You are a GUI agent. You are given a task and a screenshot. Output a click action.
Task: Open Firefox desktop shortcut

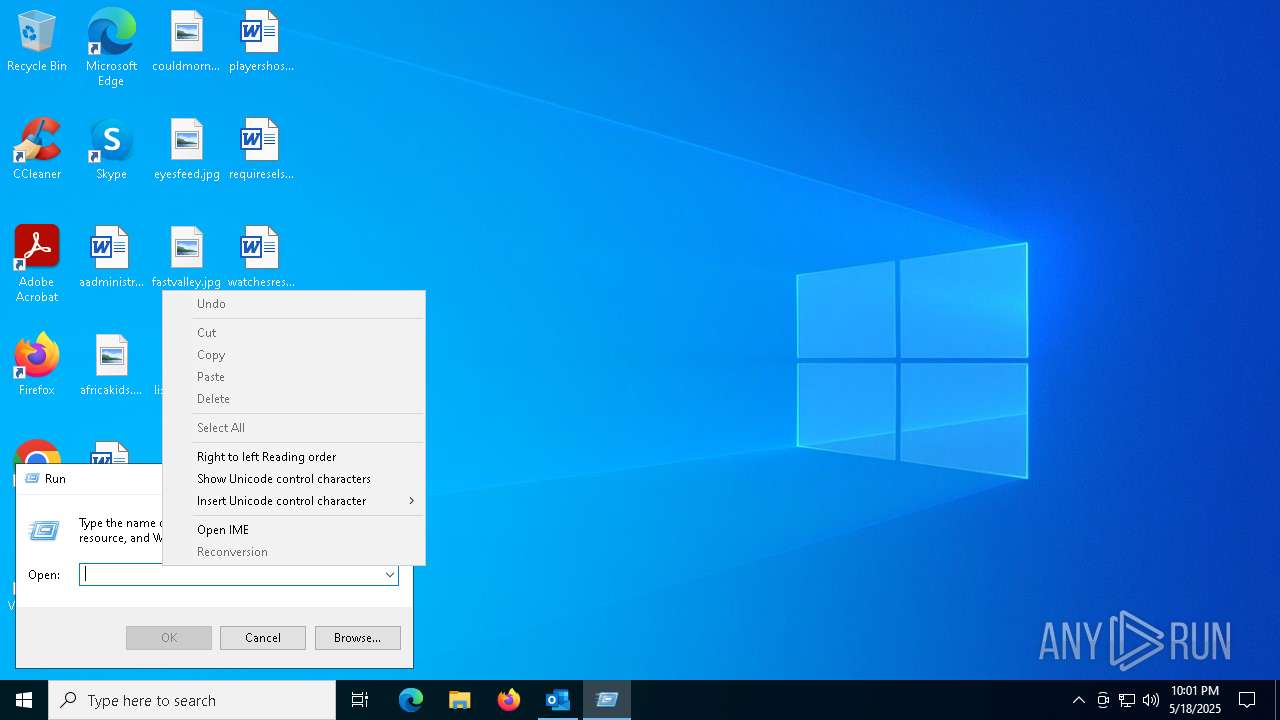(x=37, y=366)
